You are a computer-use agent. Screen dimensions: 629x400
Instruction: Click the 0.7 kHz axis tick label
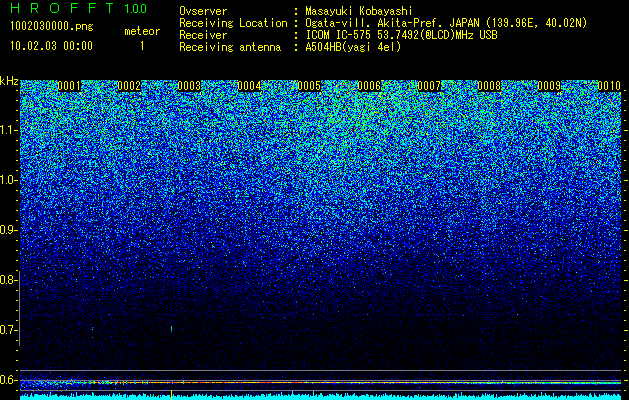pyautogui.click(x=8, y=330)
